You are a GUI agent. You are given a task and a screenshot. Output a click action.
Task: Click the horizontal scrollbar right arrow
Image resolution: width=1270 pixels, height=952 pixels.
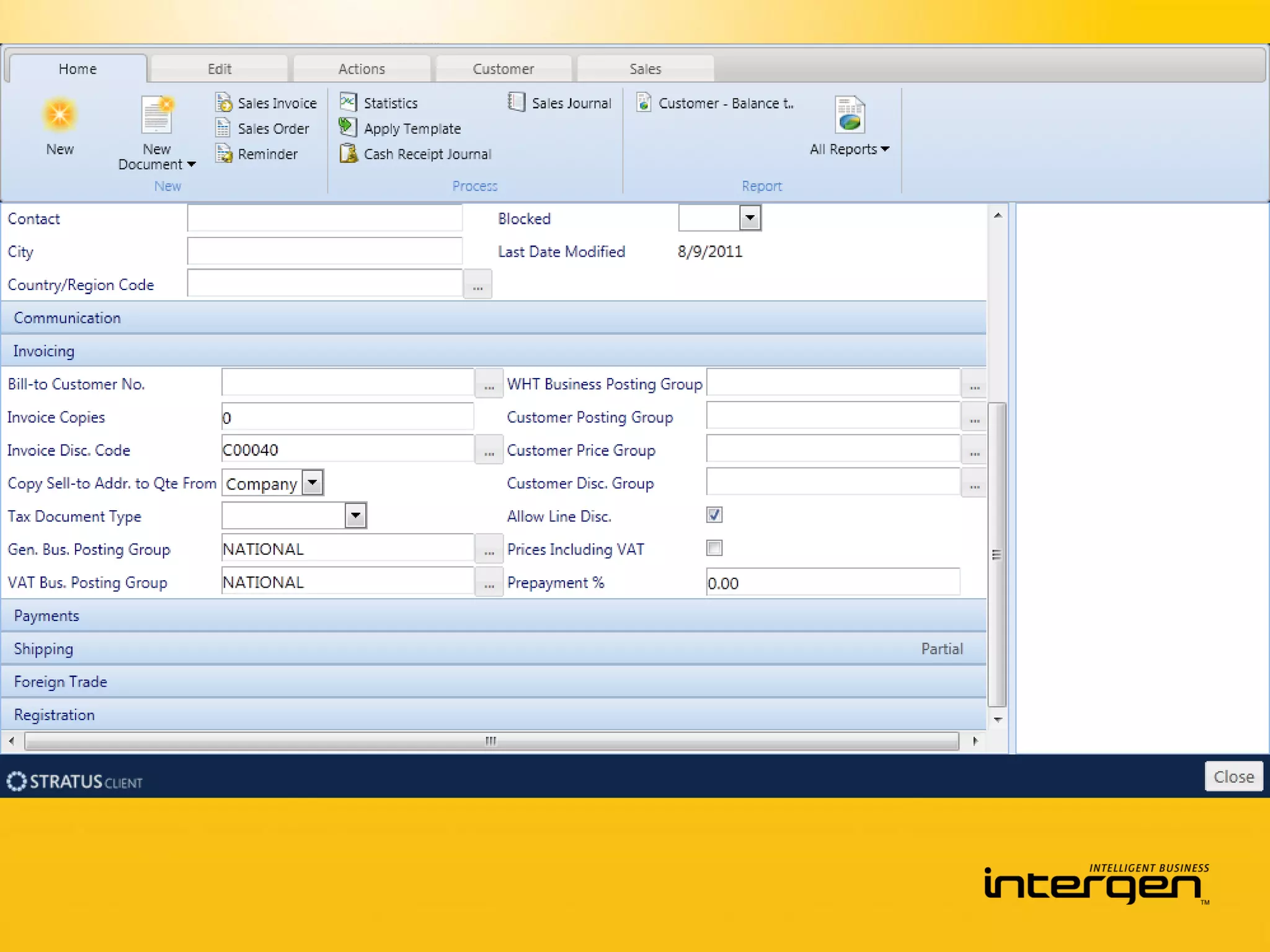tap(975, 741)
